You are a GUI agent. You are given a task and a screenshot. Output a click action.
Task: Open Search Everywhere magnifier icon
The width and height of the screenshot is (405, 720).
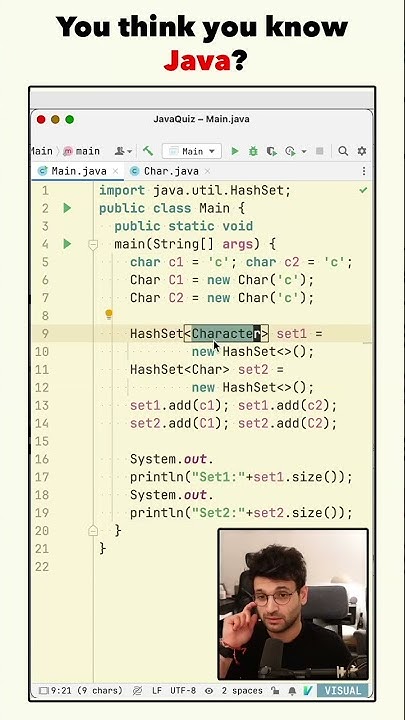[x=343, y=151]
